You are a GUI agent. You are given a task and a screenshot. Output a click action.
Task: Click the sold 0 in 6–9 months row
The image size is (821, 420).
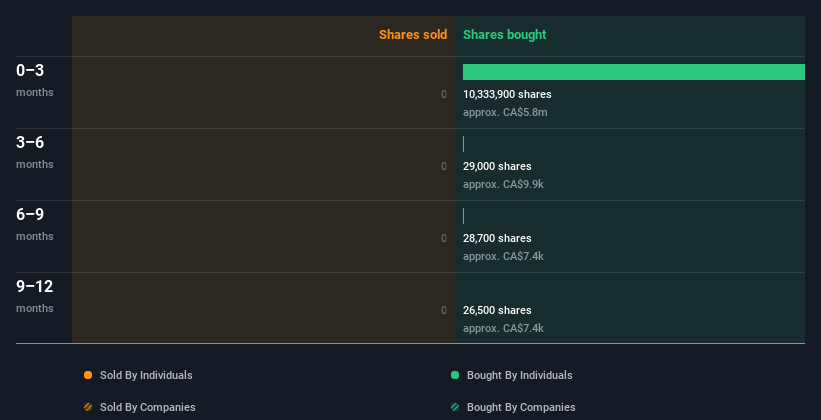tap(444, 238)
